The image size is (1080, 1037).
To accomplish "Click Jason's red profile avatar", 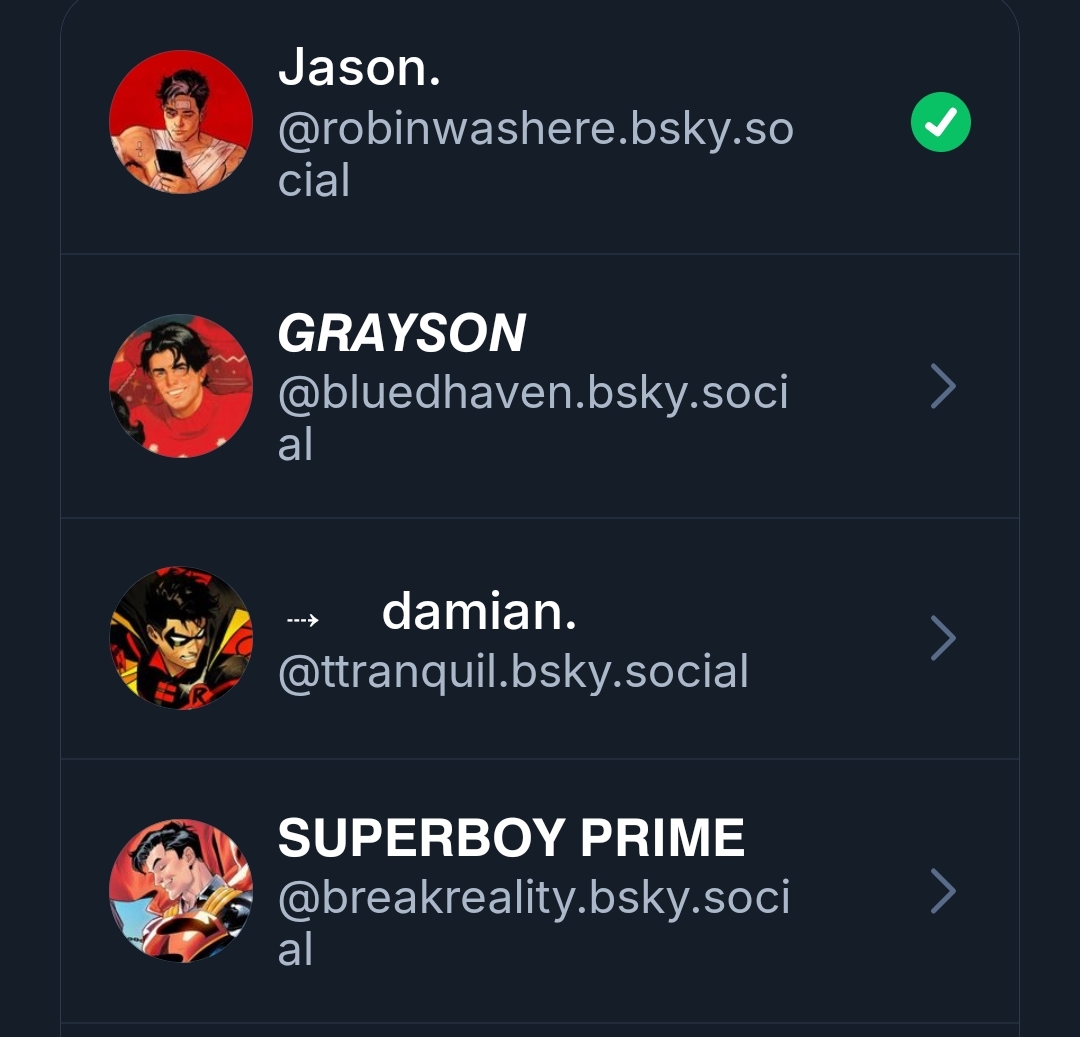I will click(x=180, y=122).
